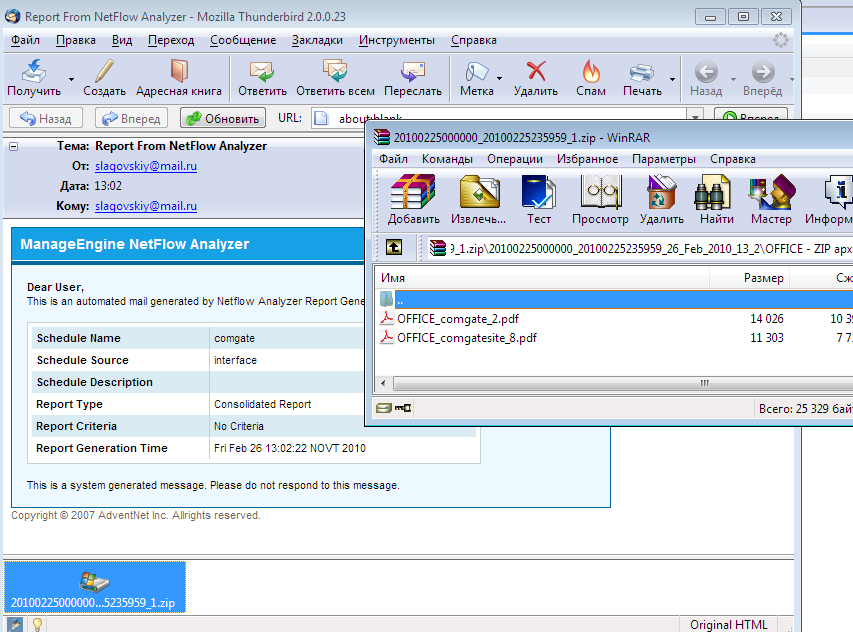
Task: Click Метка tag icon
Action: (477, 78)
